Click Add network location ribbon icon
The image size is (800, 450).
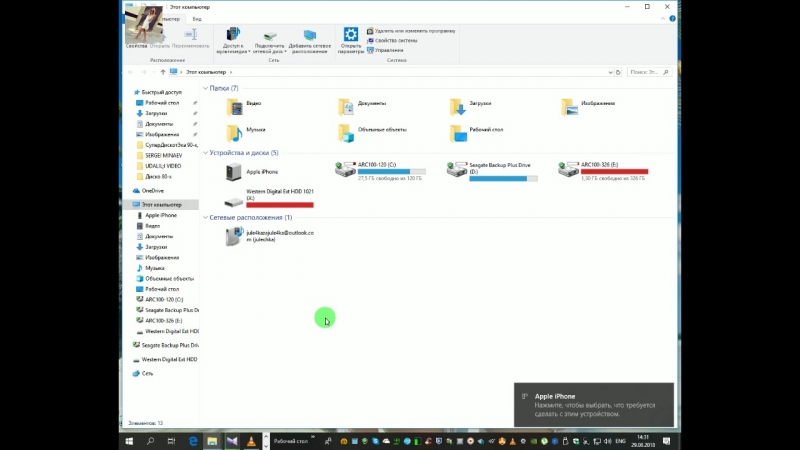pyautogui.click(x=309, y=38)
